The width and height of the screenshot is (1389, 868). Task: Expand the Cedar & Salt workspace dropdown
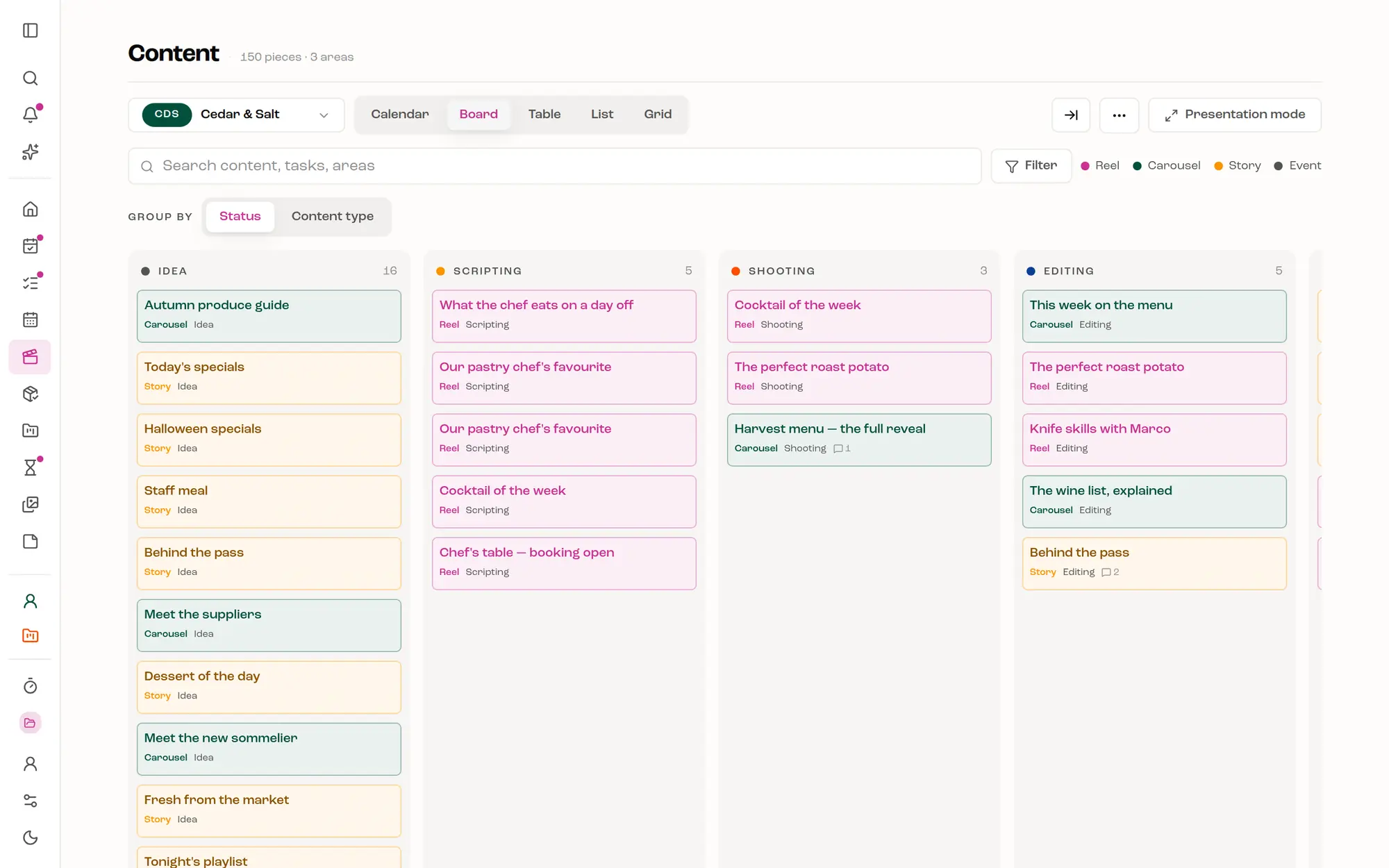click(236, 115)
